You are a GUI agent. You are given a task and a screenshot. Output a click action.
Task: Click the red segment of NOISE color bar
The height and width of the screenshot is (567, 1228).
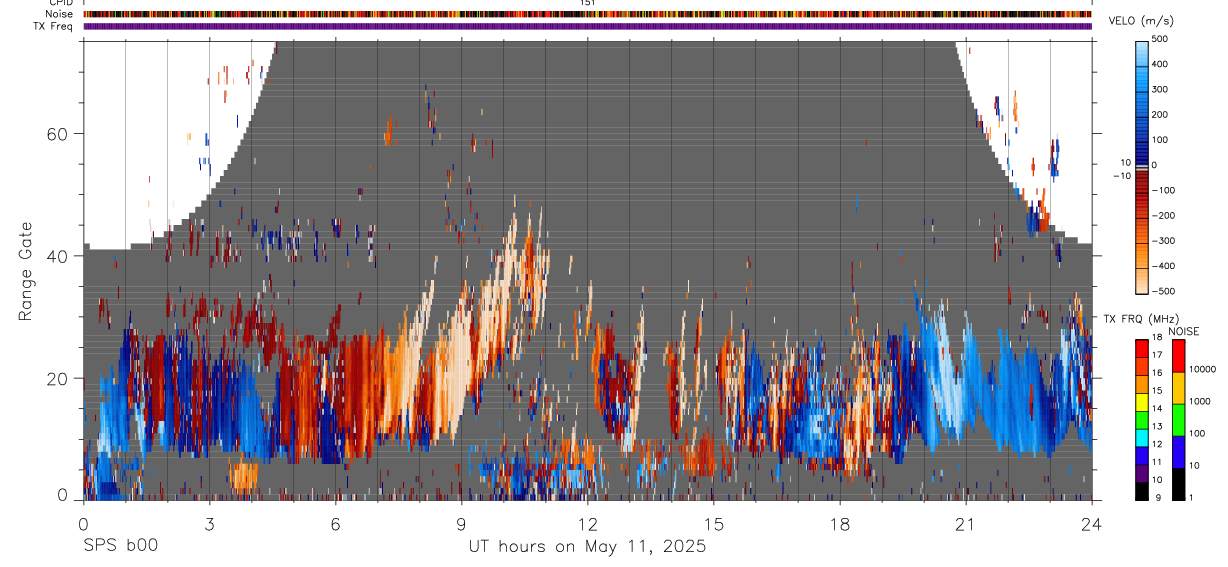click(1177, 355)
